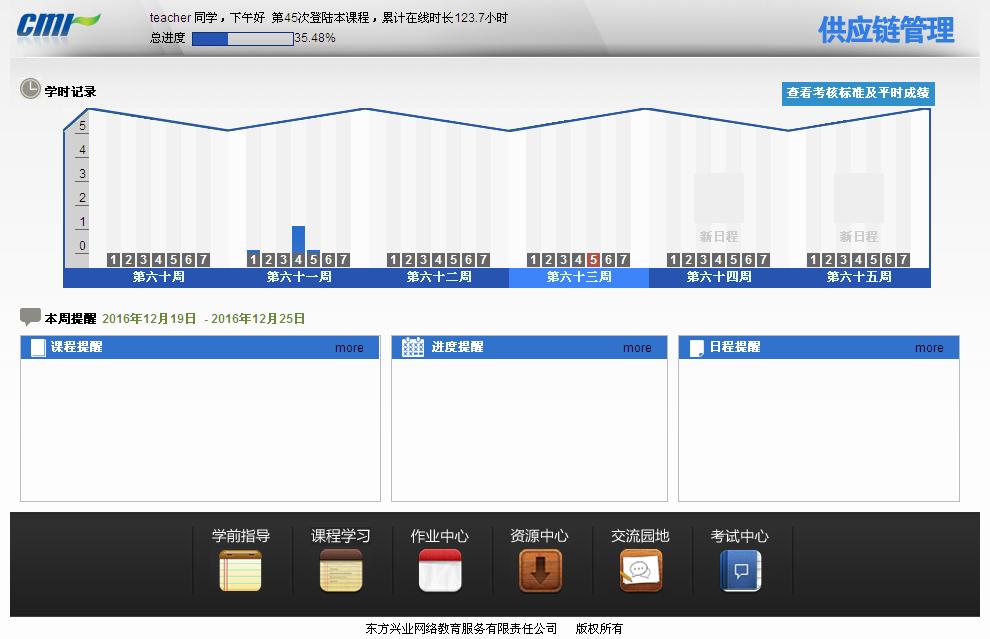Switch to 第六十四周 tab
This screenshot has height=639, width=990.
pos(719,277)
